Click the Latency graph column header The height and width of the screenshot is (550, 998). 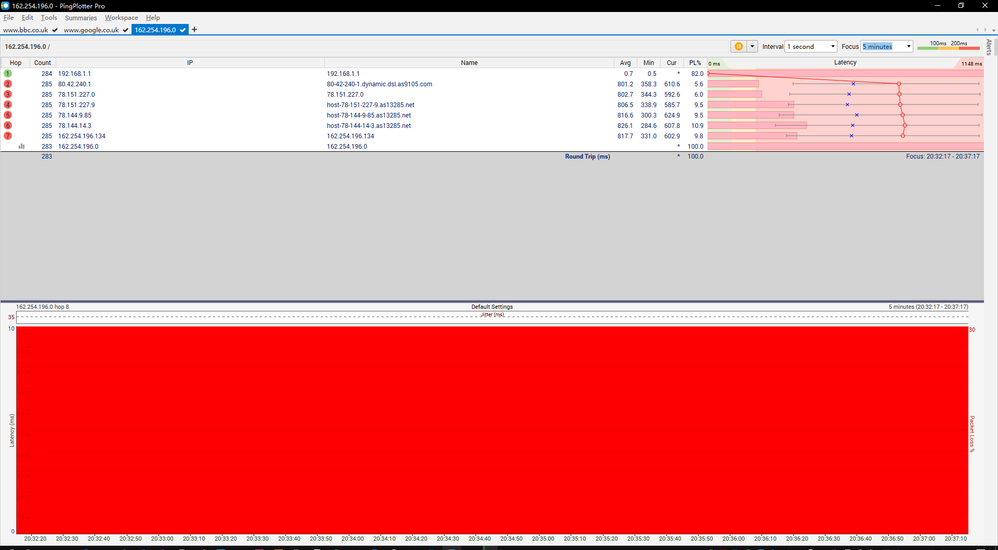(845, 62)
